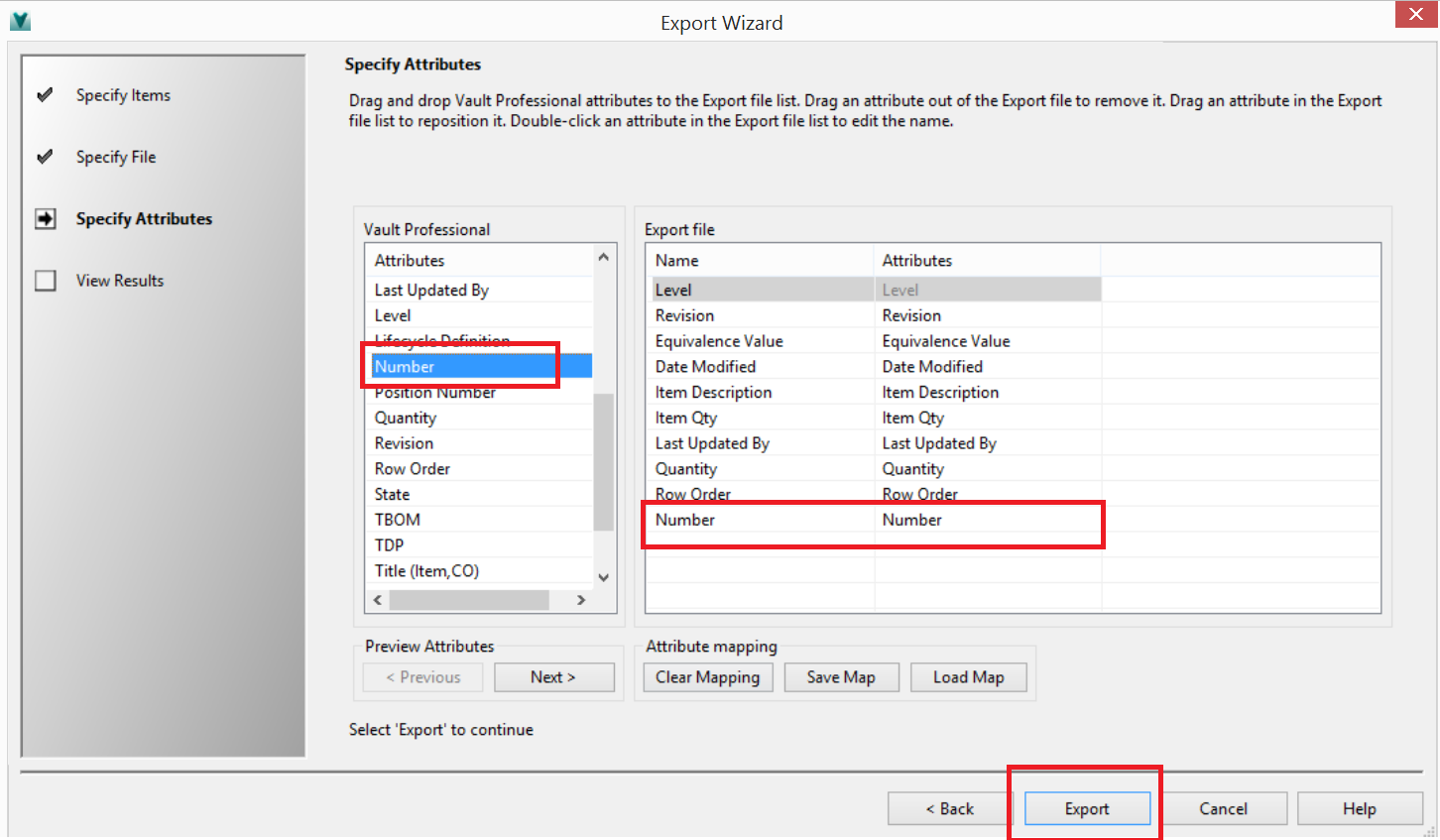Viewport: 1440px width, 840px height.
Task: Cancel the Export Wizard
Action: click(x=1224, y=809)
